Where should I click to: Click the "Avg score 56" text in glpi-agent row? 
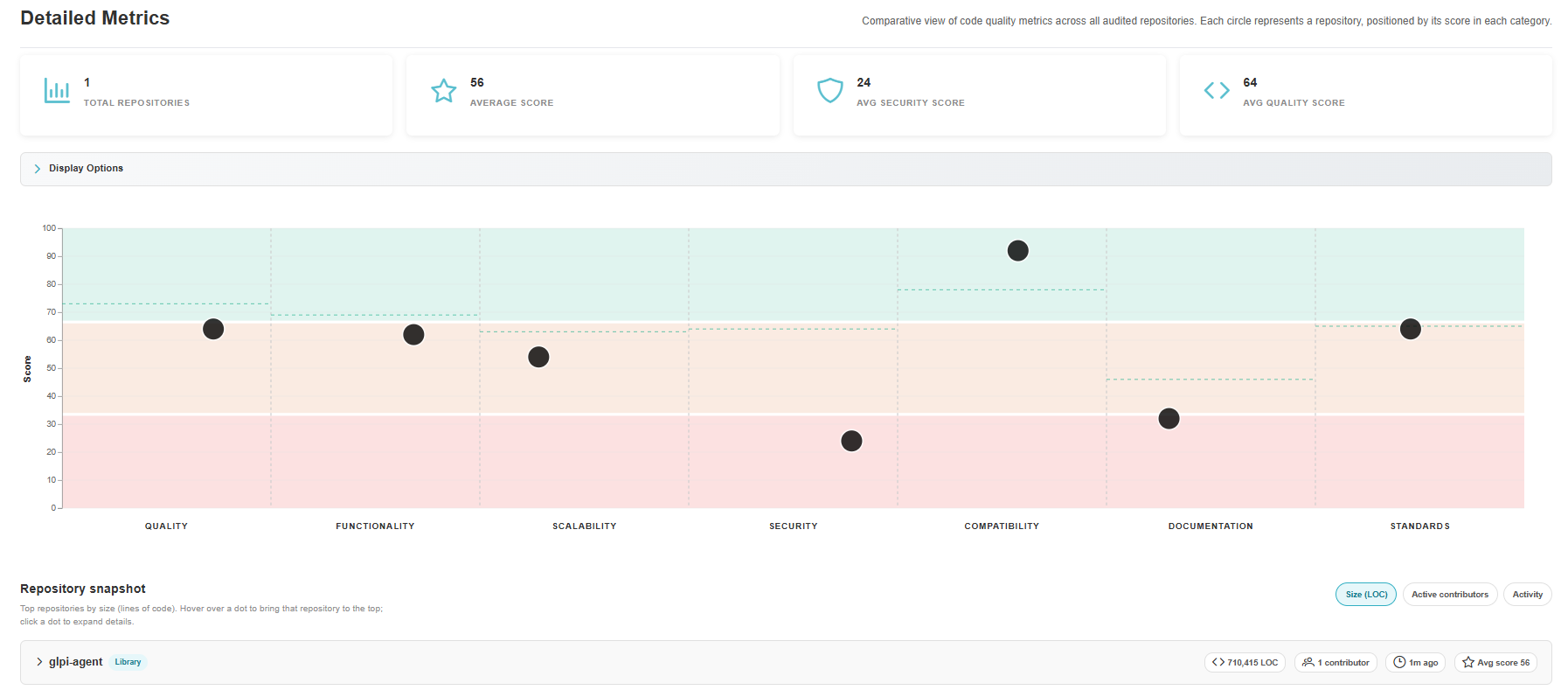click(1504, 663)
